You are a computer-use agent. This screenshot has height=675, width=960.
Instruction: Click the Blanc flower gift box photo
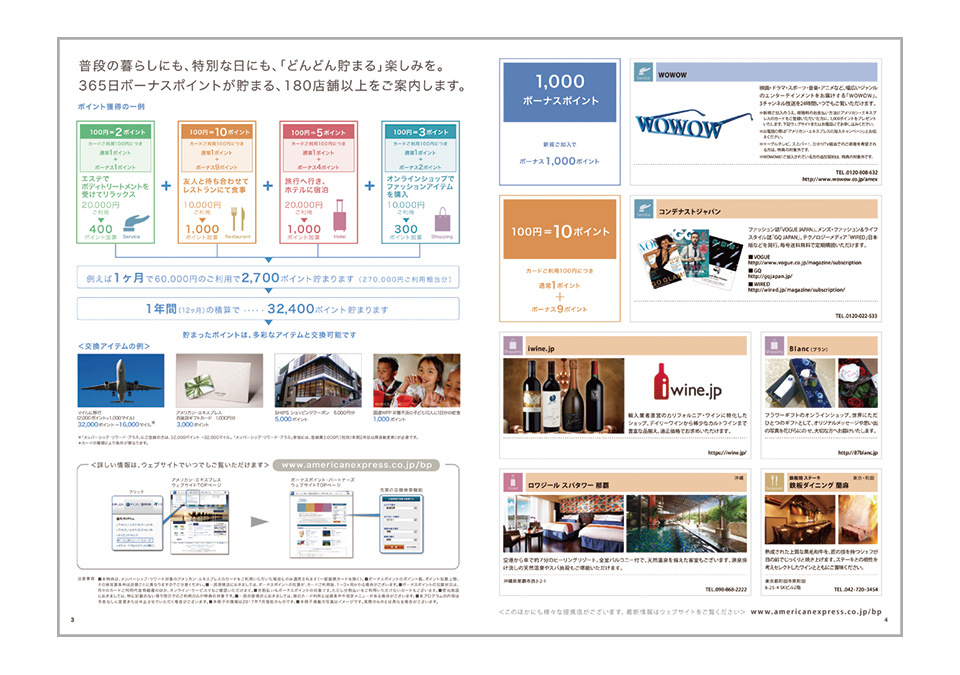click(x=800, y=383)
